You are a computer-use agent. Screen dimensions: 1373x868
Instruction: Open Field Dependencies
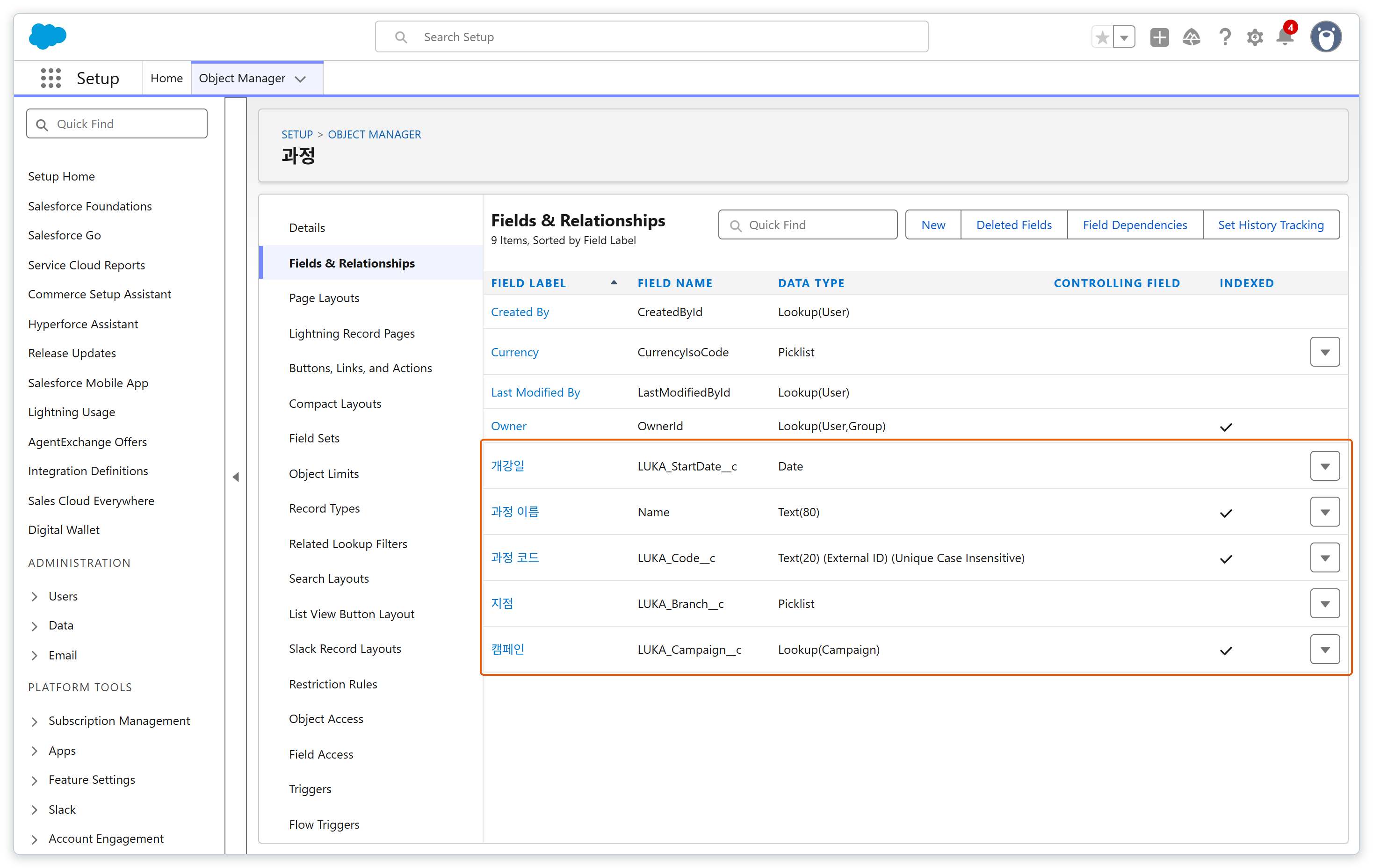tap(1135, 224)
